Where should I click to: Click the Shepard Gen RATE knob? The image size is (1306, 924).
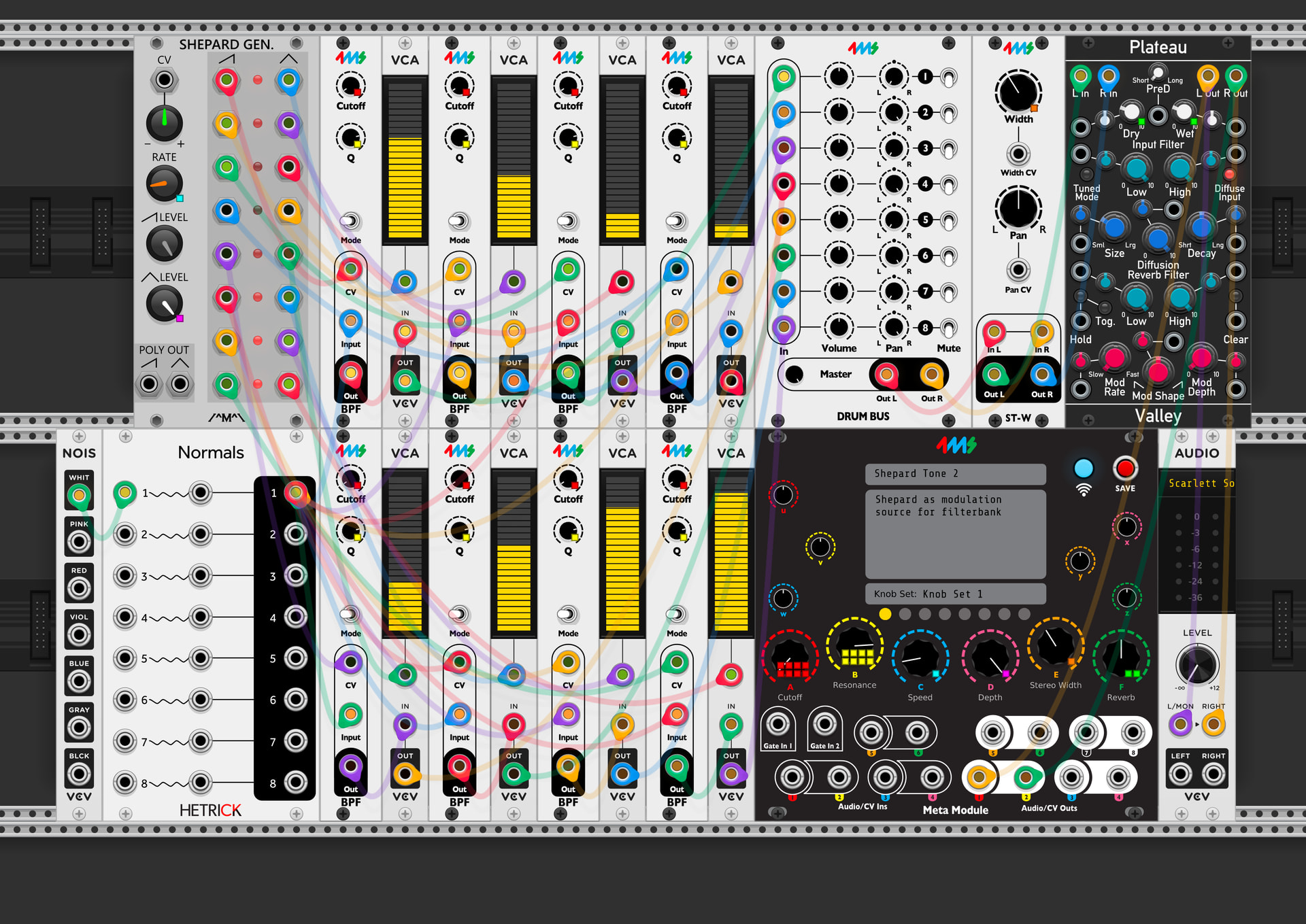[164, 184]
